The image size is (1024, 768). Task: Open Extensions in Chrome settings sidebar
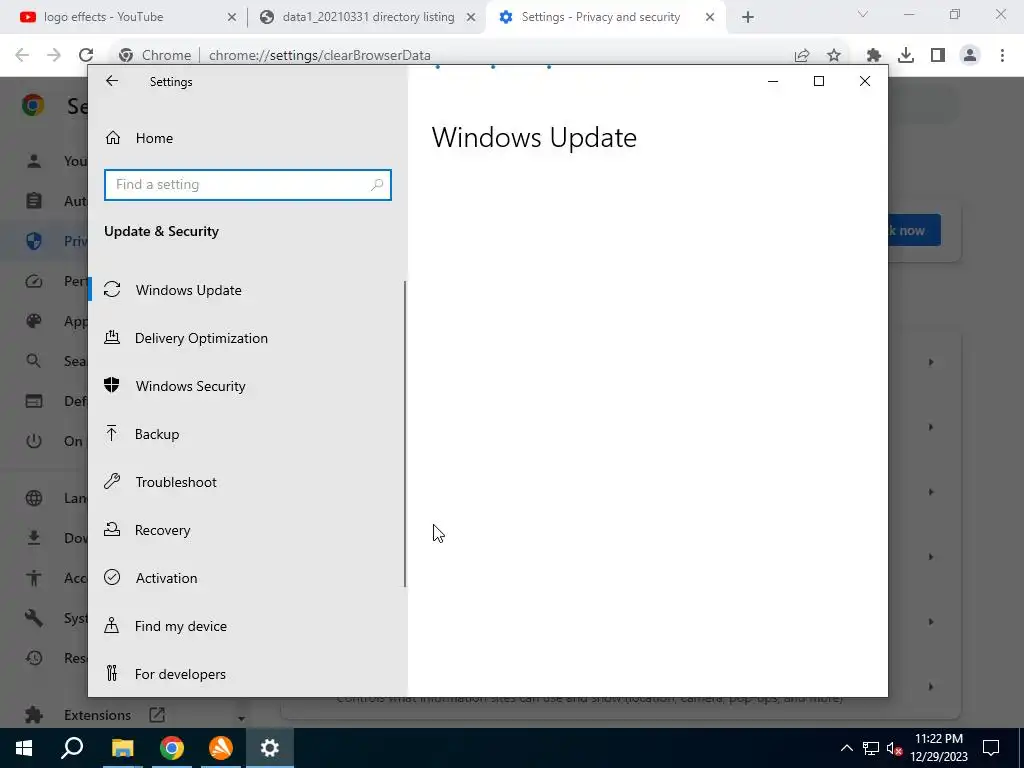click(x=97, y=715)
